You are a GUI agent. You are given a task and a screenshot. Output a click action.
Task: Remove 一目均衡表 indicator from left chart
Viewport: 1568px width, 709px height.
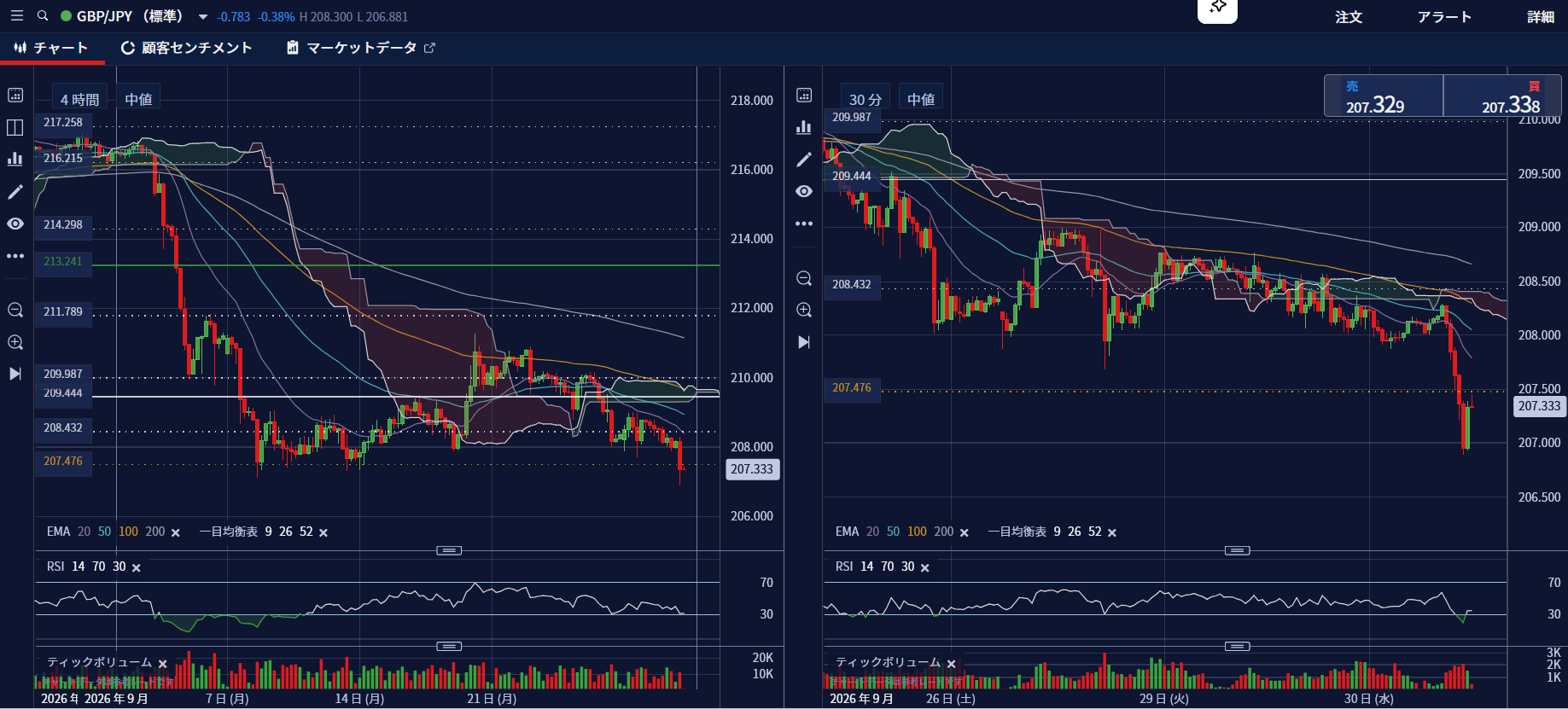point(324,532)
